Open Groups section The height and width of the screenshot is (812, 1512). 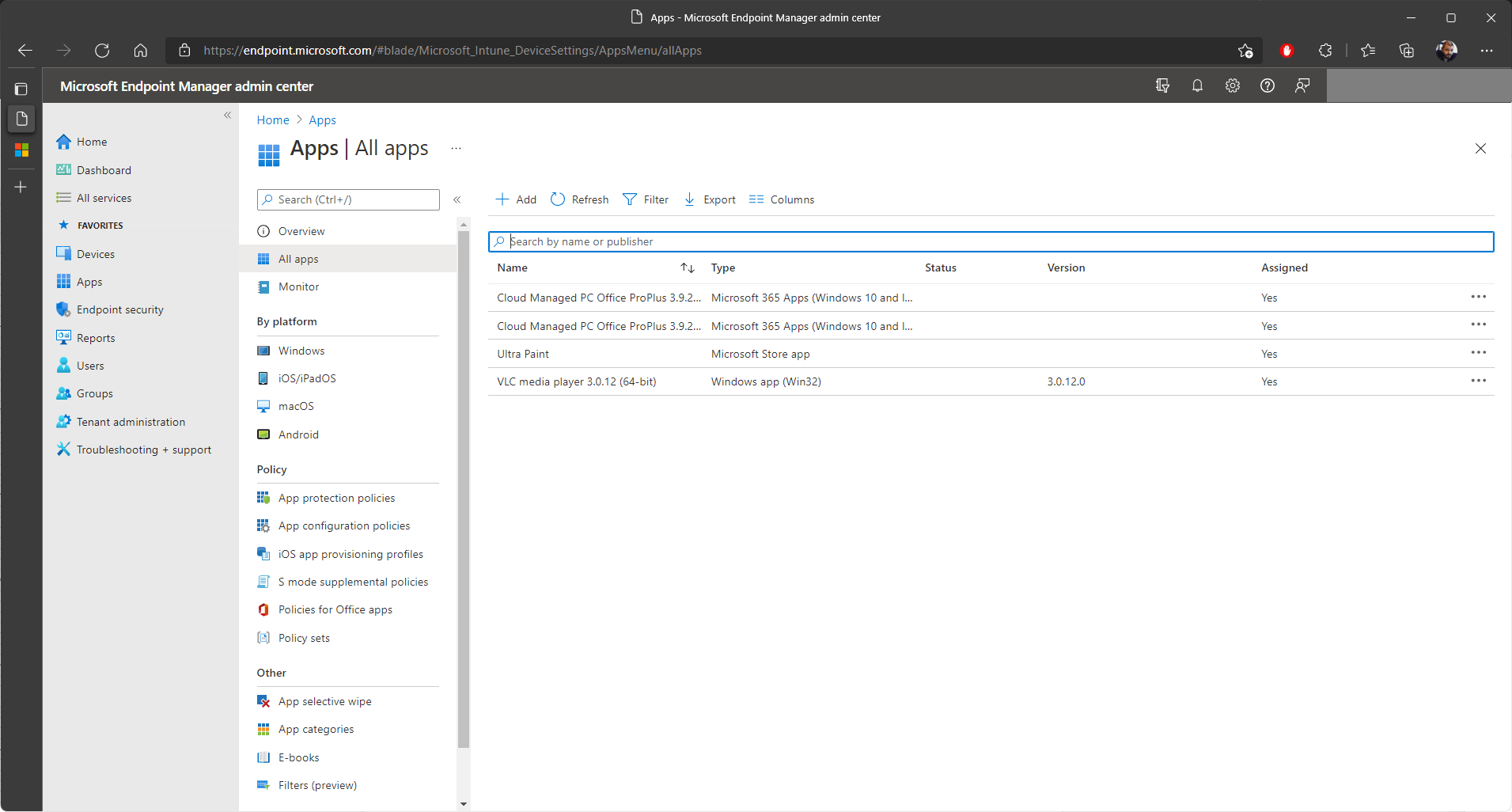pyautogui.click(x=85, y=393)
